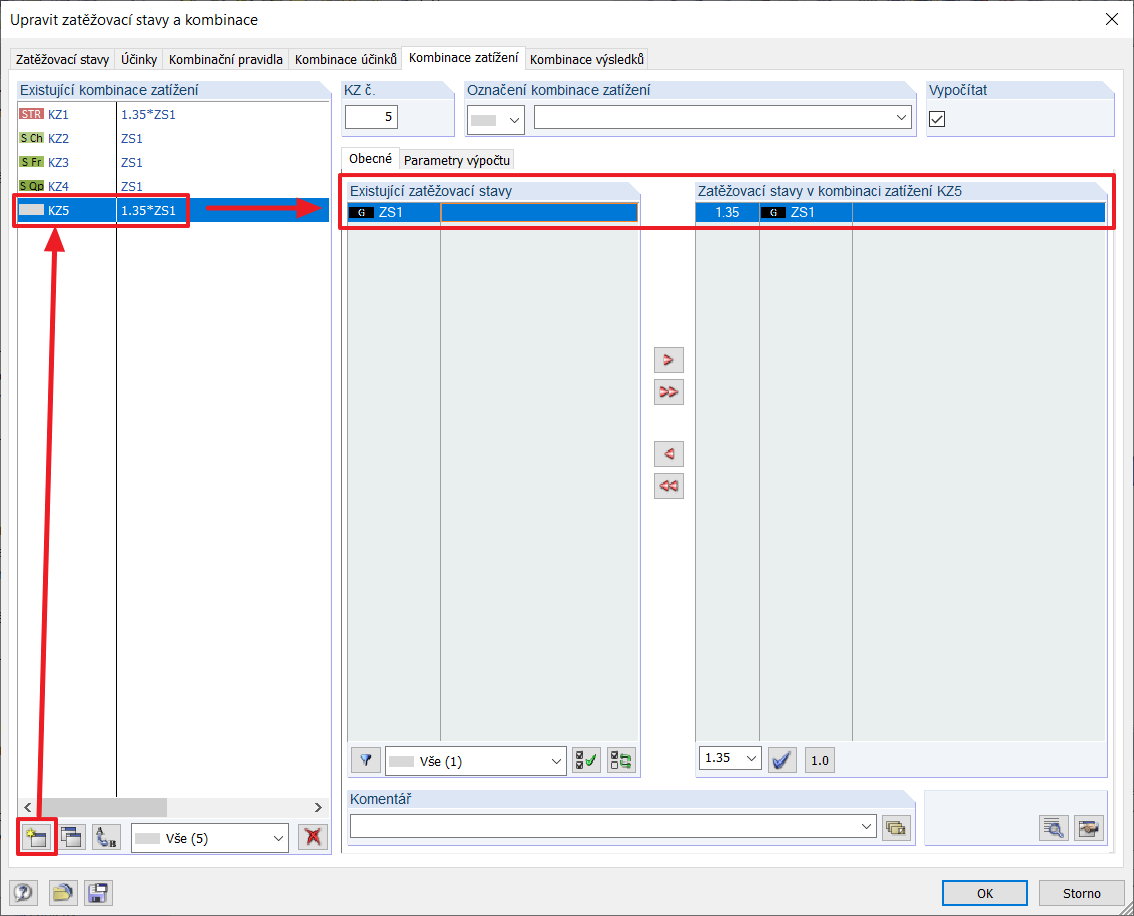
Task: Close the dialog window
Action: pos(1112,20)
